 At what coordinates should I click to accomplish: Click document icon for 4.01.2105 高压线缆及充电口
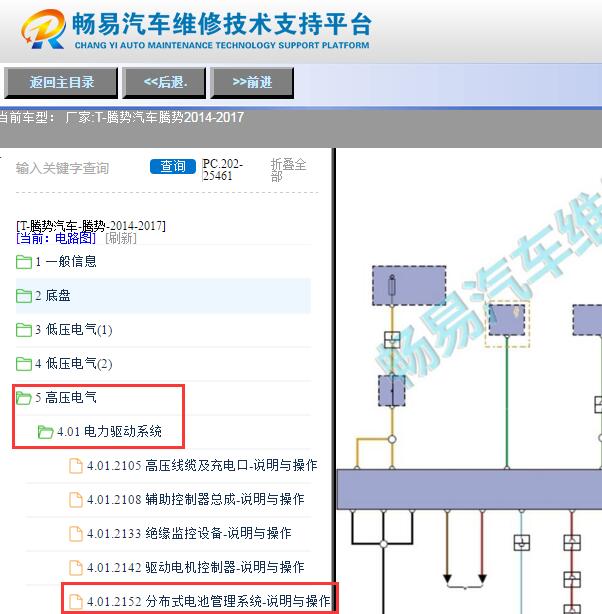pyautogui.click(x=76, y=466)
